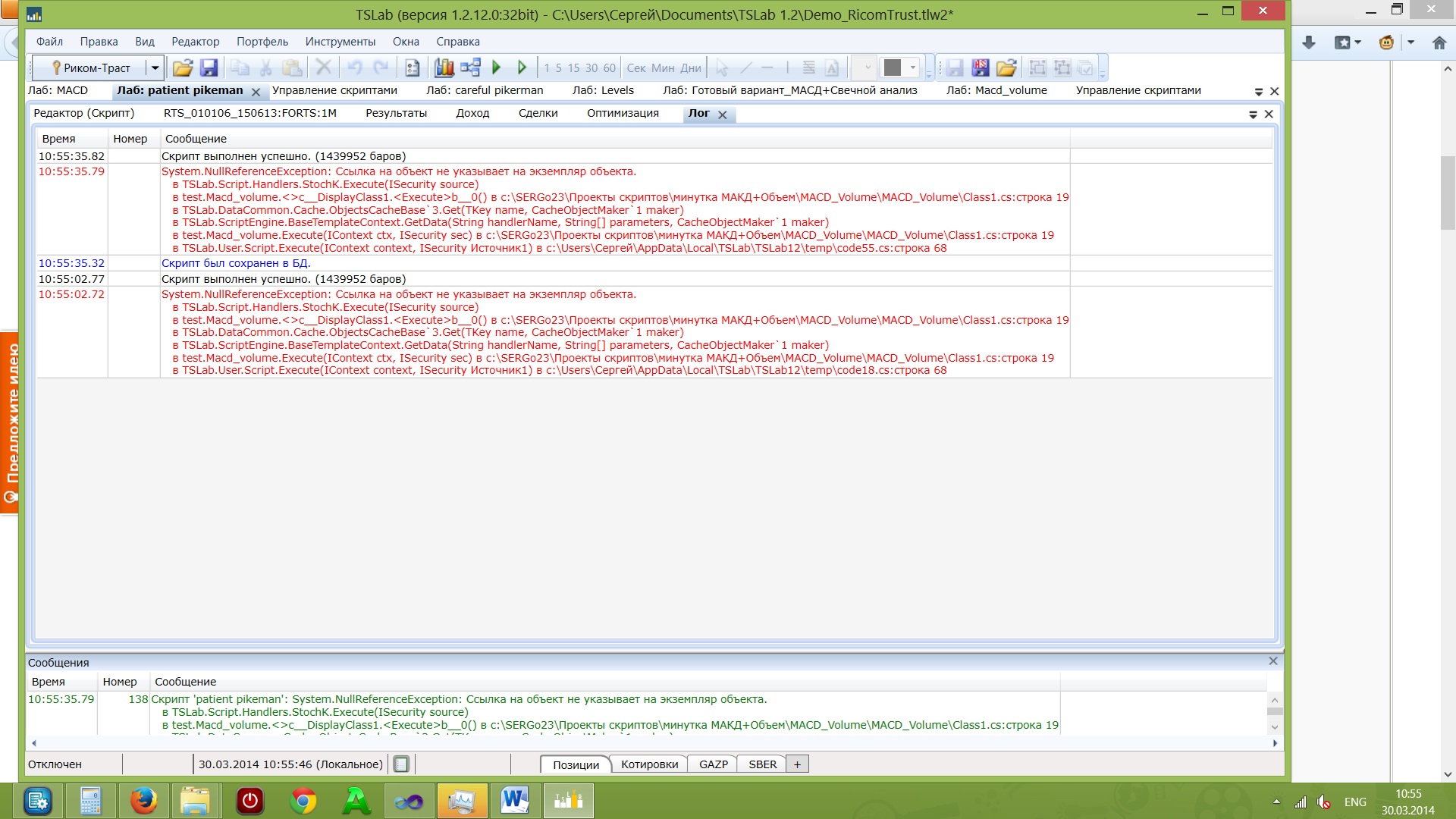The image size is (1456, 819).
Task: Click the block diagram toolbar icon
Action: click(470, 68)
